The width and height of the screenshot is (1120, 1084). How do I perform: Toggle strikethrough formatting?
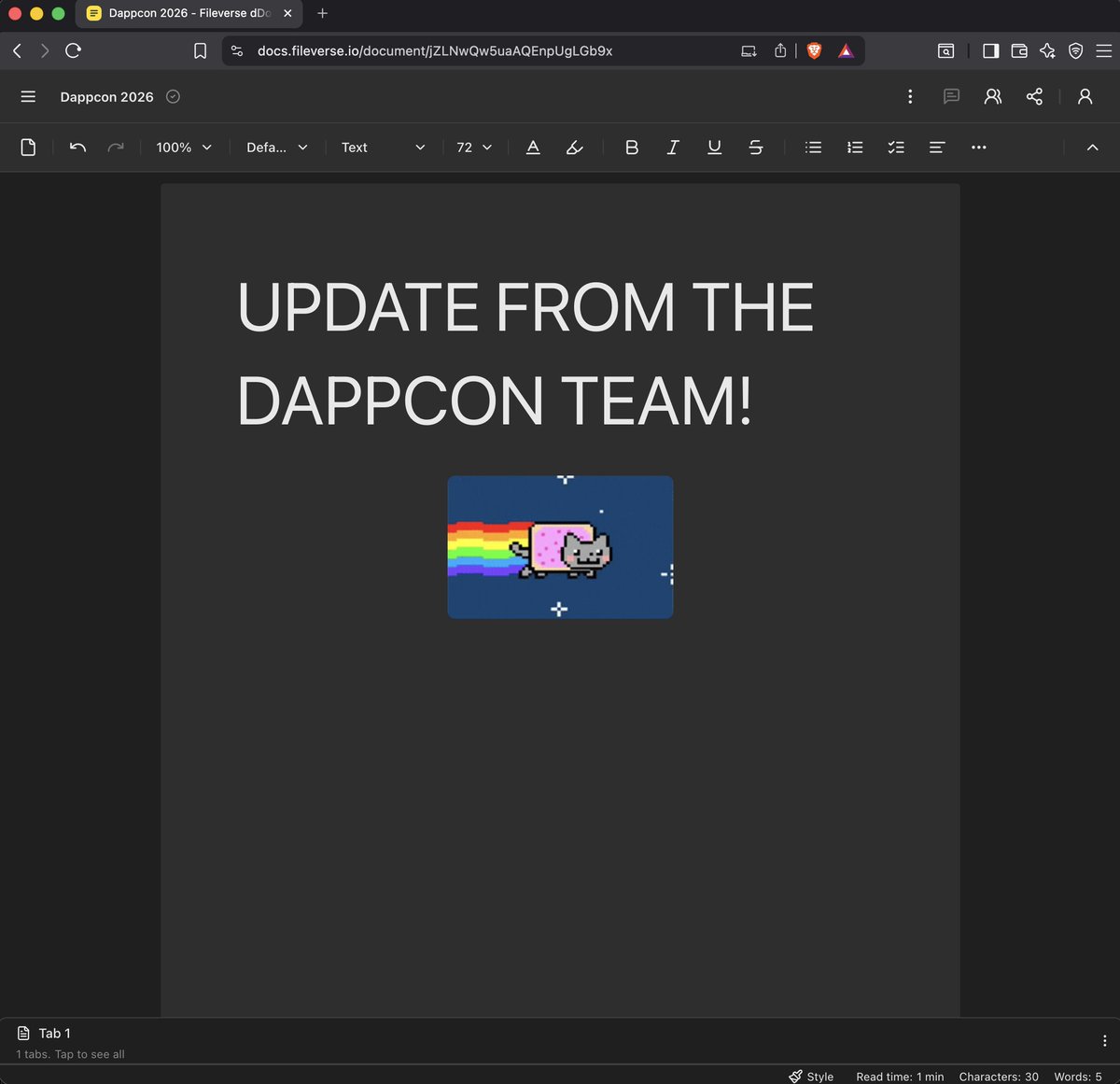point(756,148)
